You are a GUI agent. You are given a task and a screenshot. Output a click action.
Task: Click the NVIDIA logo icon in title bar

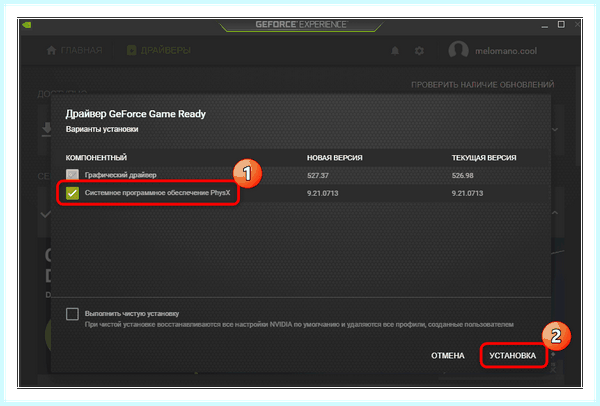click(x=27, y=25)
